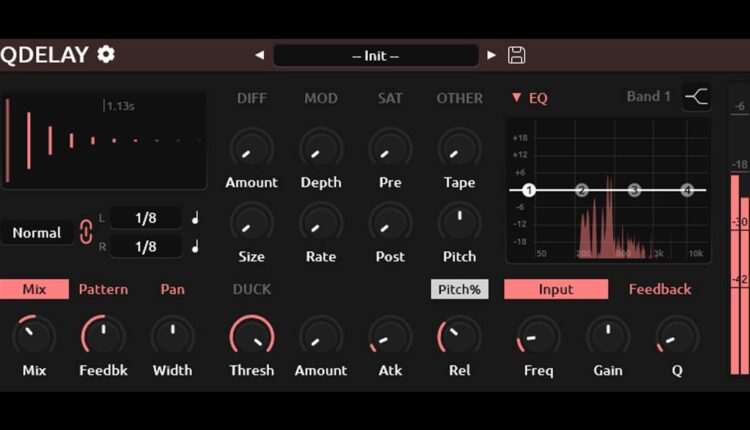Click the Width knob
750x430 pixels.
(x=172, y=337)
